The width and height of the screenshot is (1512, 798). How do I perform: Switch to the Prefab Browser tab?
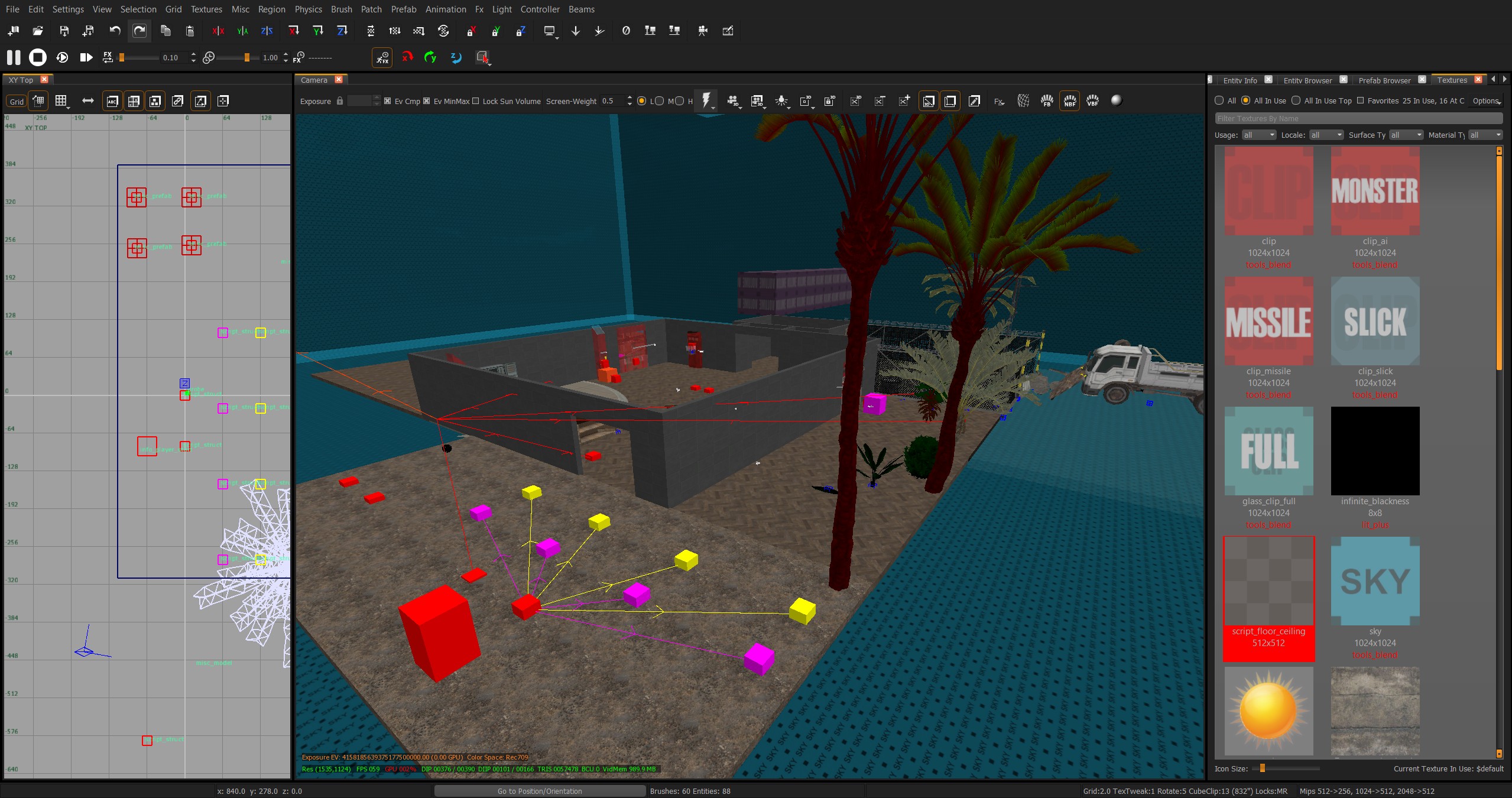point(1384,80)
